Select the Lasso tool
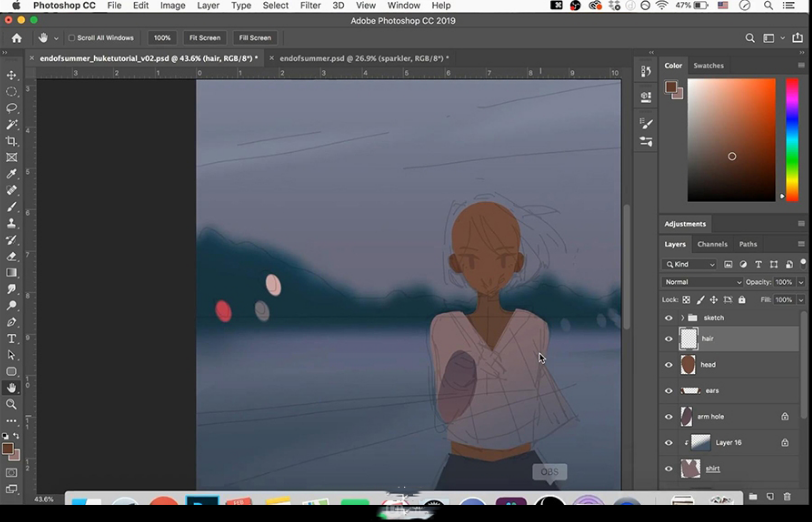 pos(12,108)
